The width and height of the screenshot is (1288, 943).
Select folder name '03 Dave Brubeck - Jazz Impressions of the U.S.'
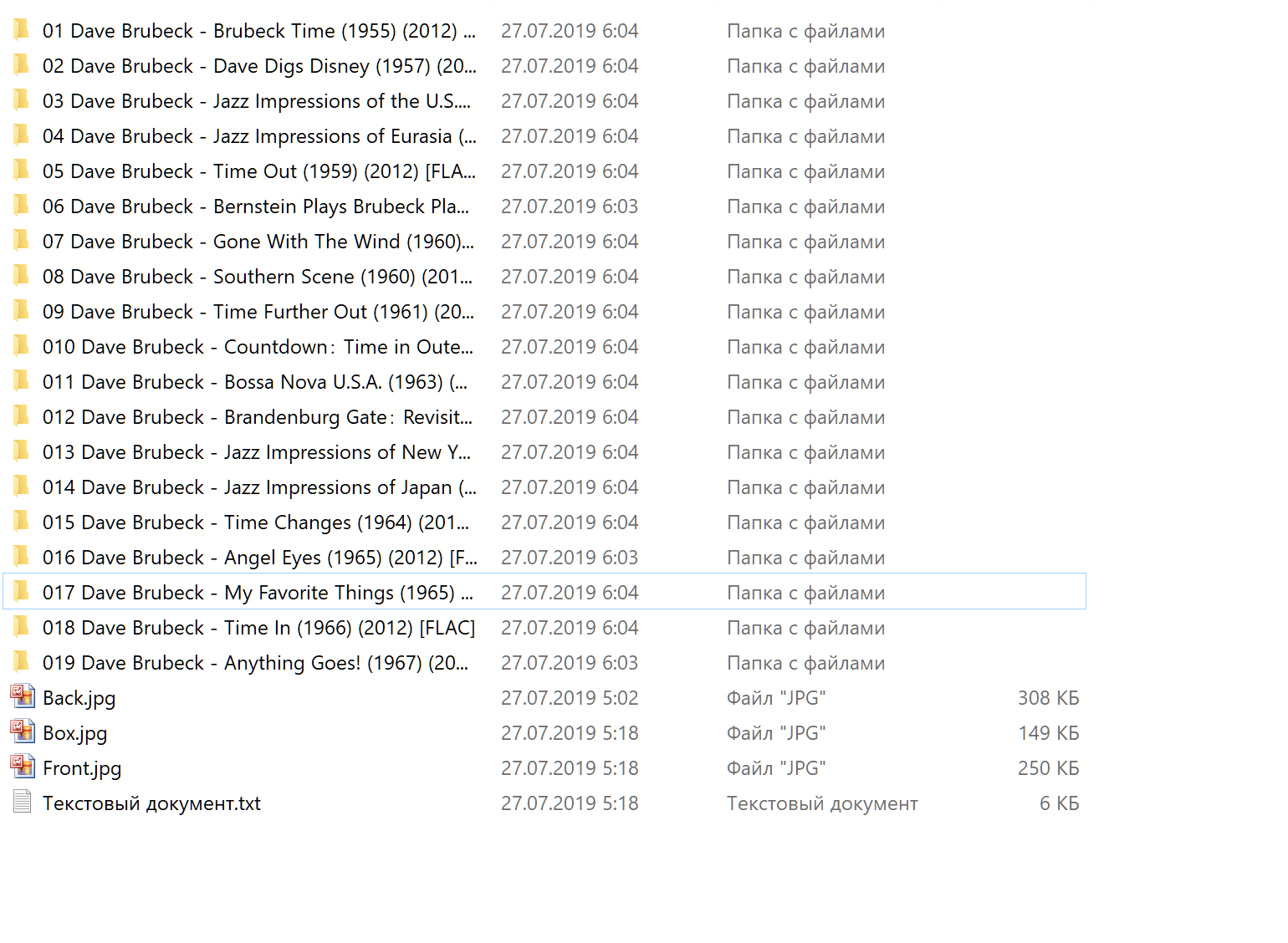click(x=257, y=101)
